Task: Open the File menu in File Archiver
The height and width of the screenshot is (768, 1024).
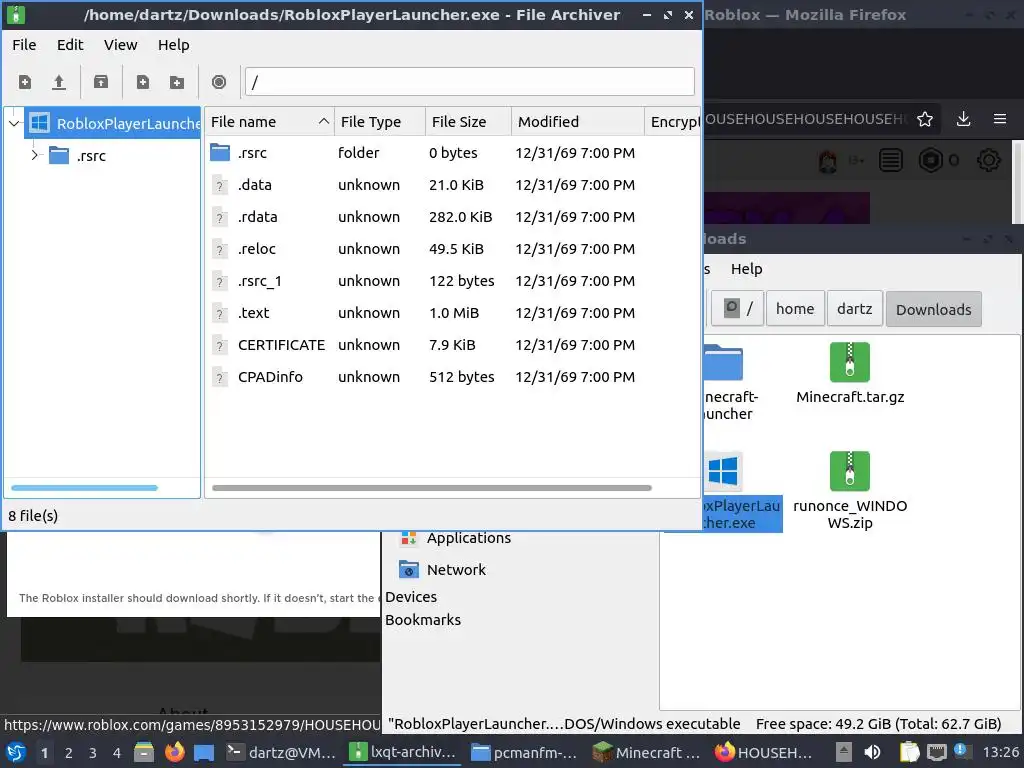Action: pyautogui.click(x=24, y=45)
